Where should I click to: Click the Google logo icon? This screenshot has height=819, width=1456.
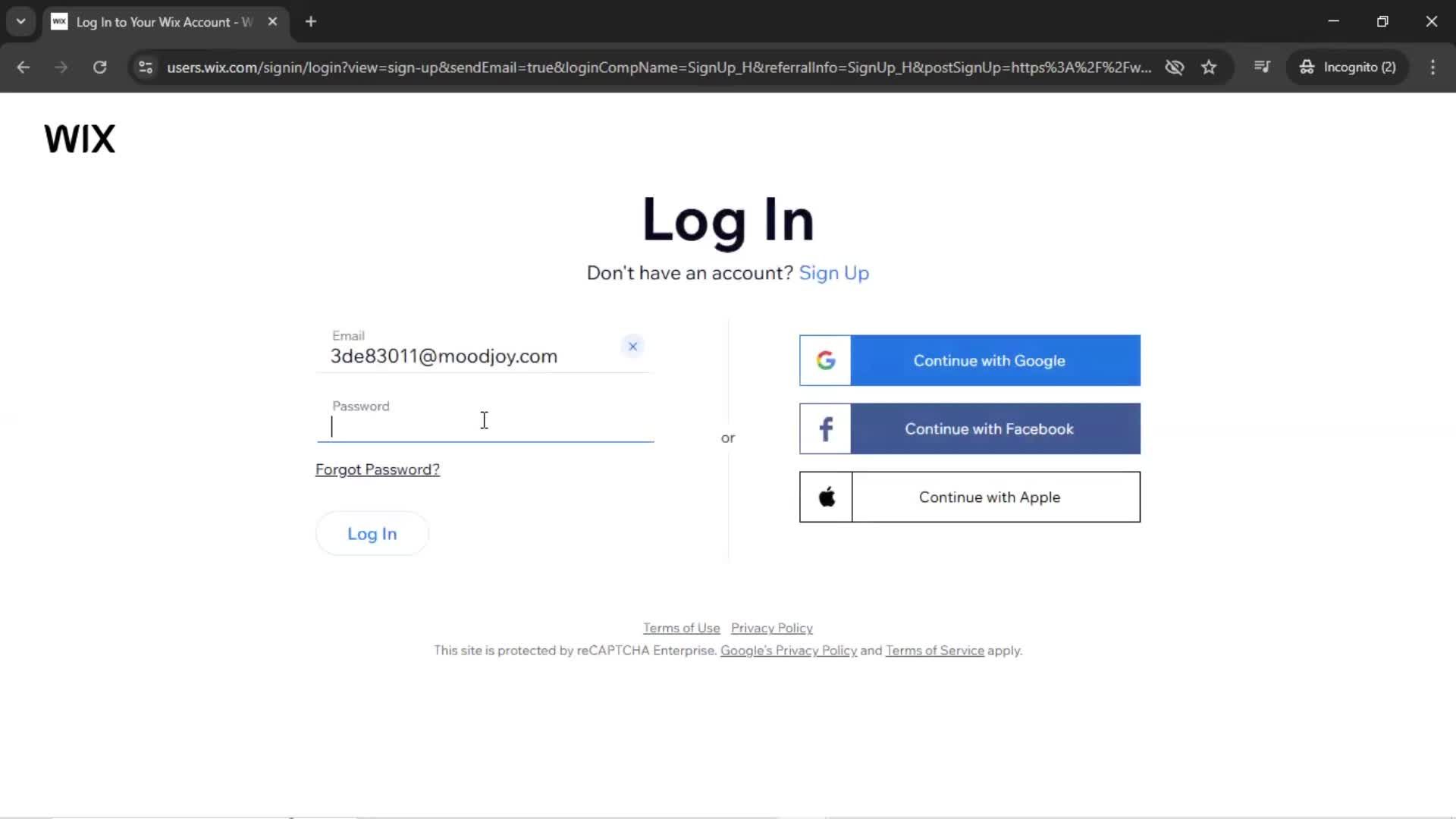point(826,360)
